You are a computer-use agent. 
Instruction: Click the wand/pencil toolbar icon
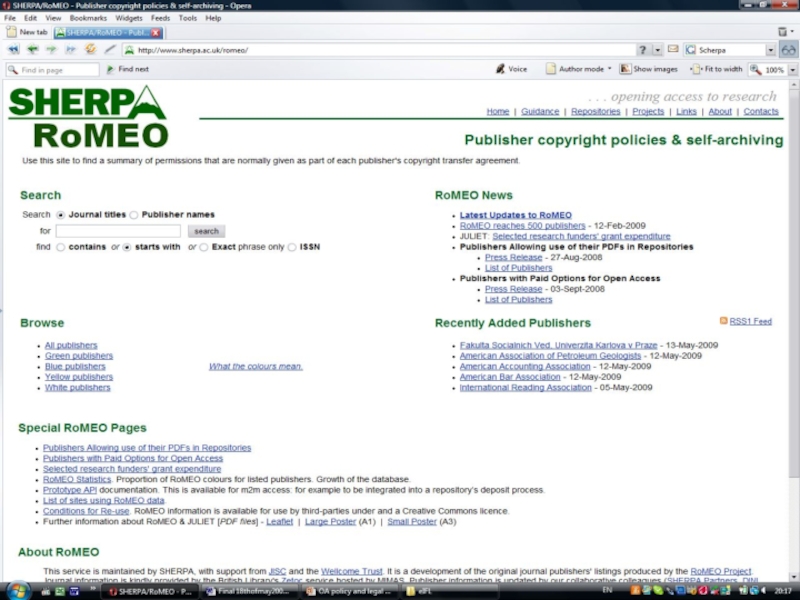point(110,49)
